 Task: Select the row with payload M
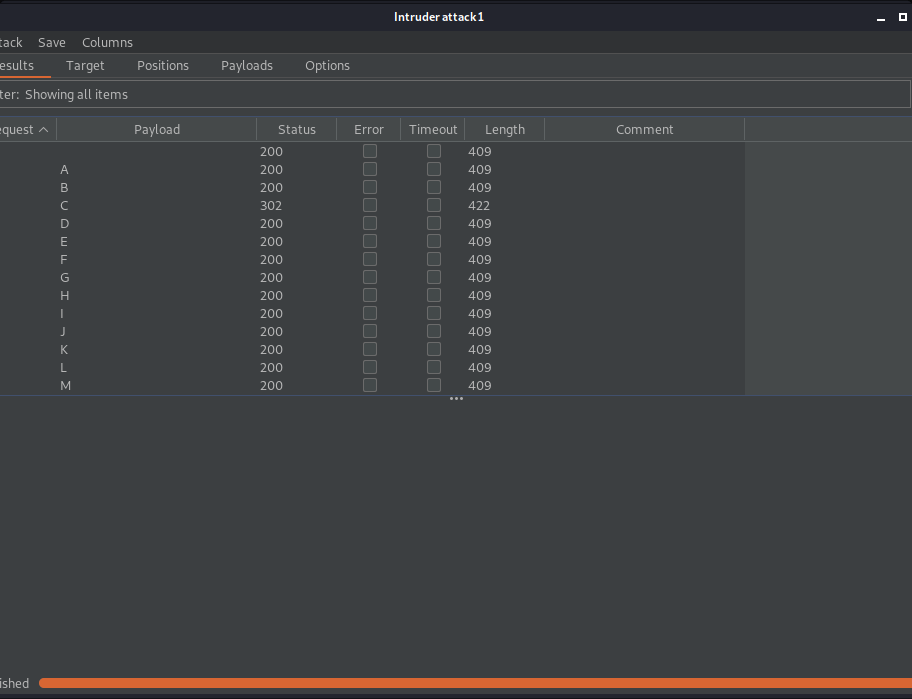click(372, 386)
